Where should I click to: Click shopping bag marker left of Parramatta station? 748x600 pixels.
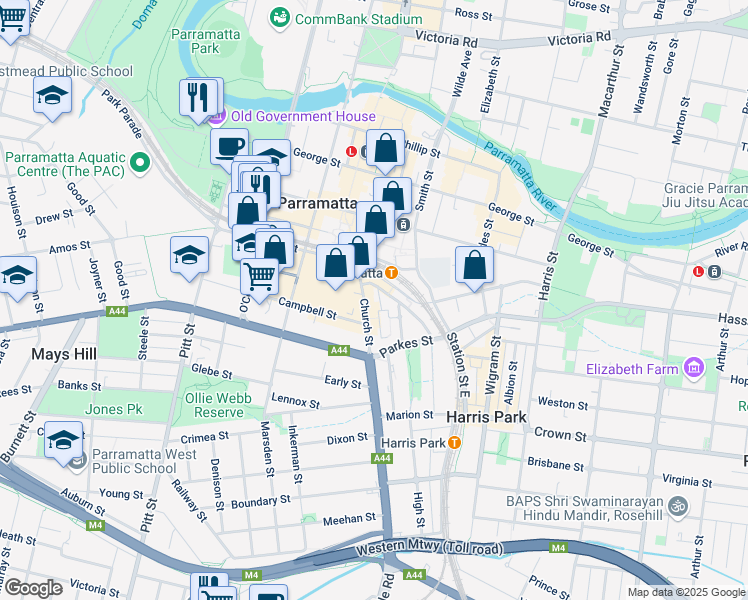click(335, 263)
